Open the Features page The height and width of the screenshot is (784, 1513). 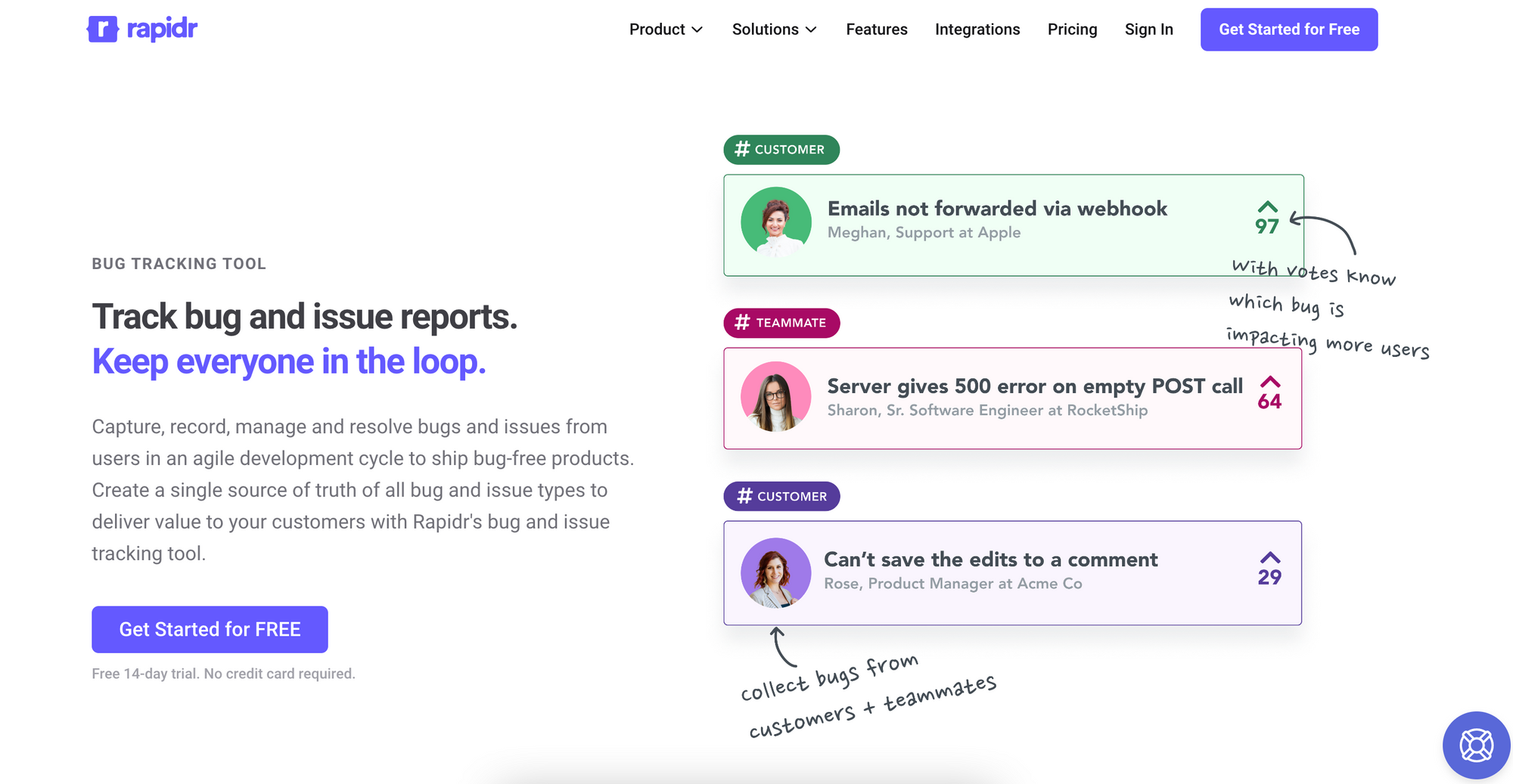pyautogui.click(x=877, y=29)
